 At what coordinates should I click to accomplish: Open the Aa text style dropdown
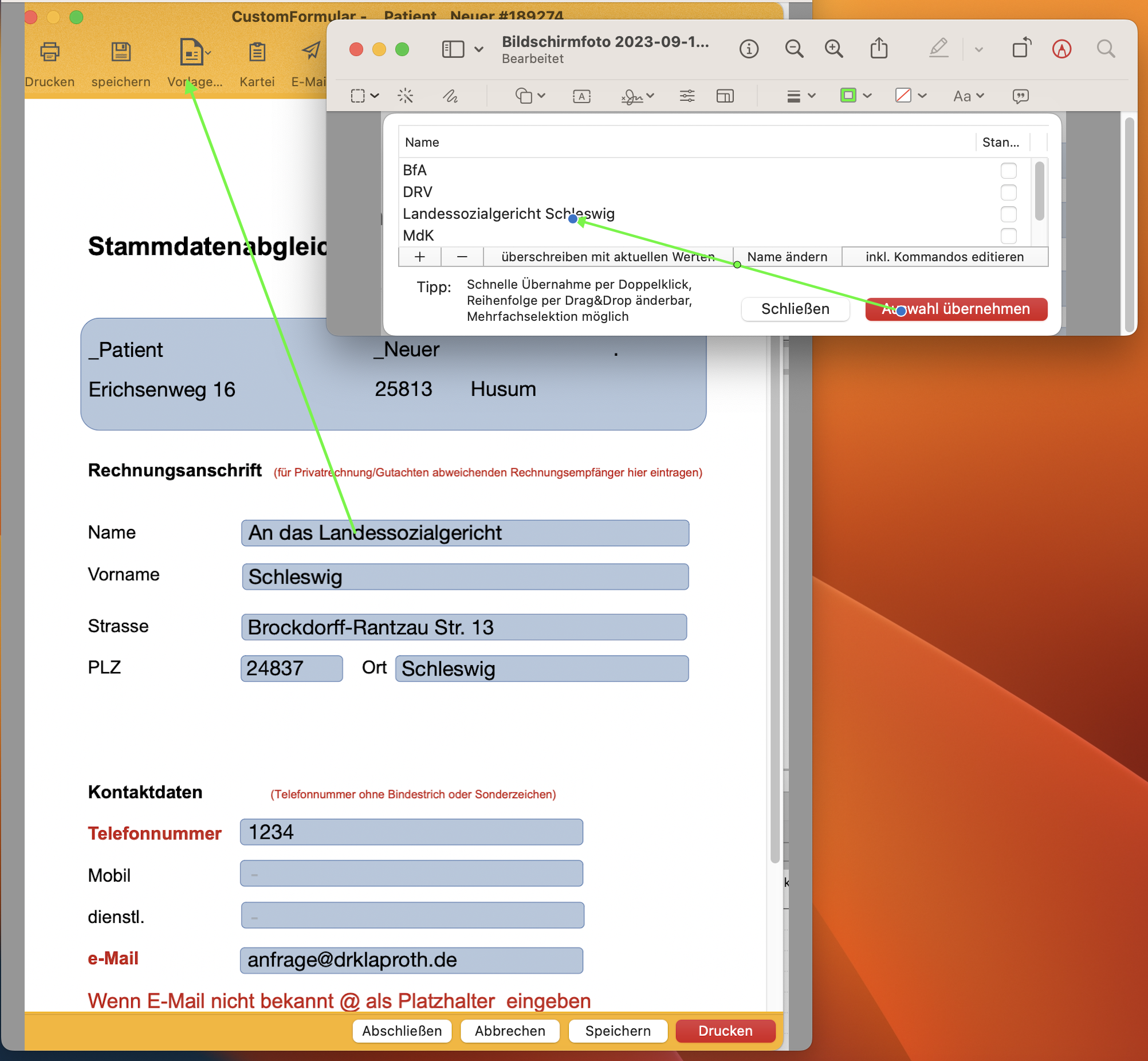click(x=969, y=96)
